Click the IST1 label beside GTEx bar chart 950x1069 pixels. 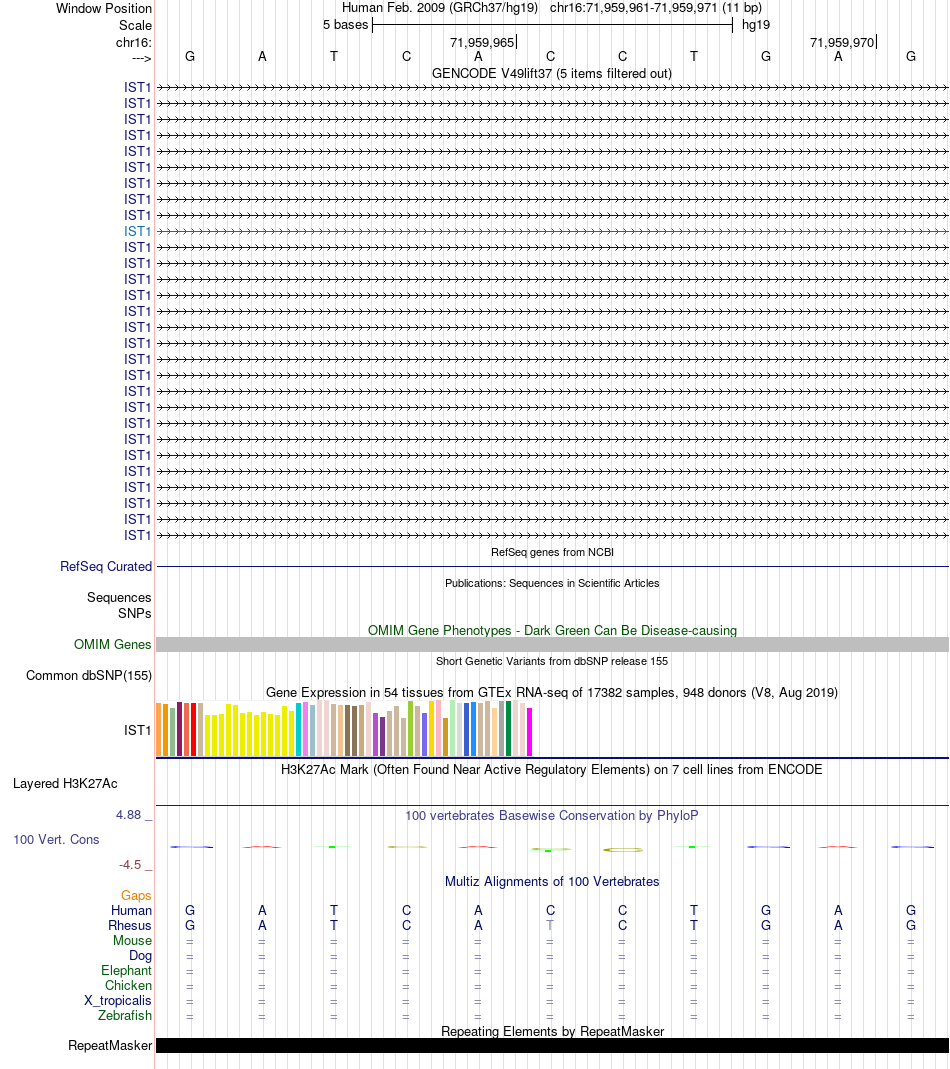(x=137, y=730)
